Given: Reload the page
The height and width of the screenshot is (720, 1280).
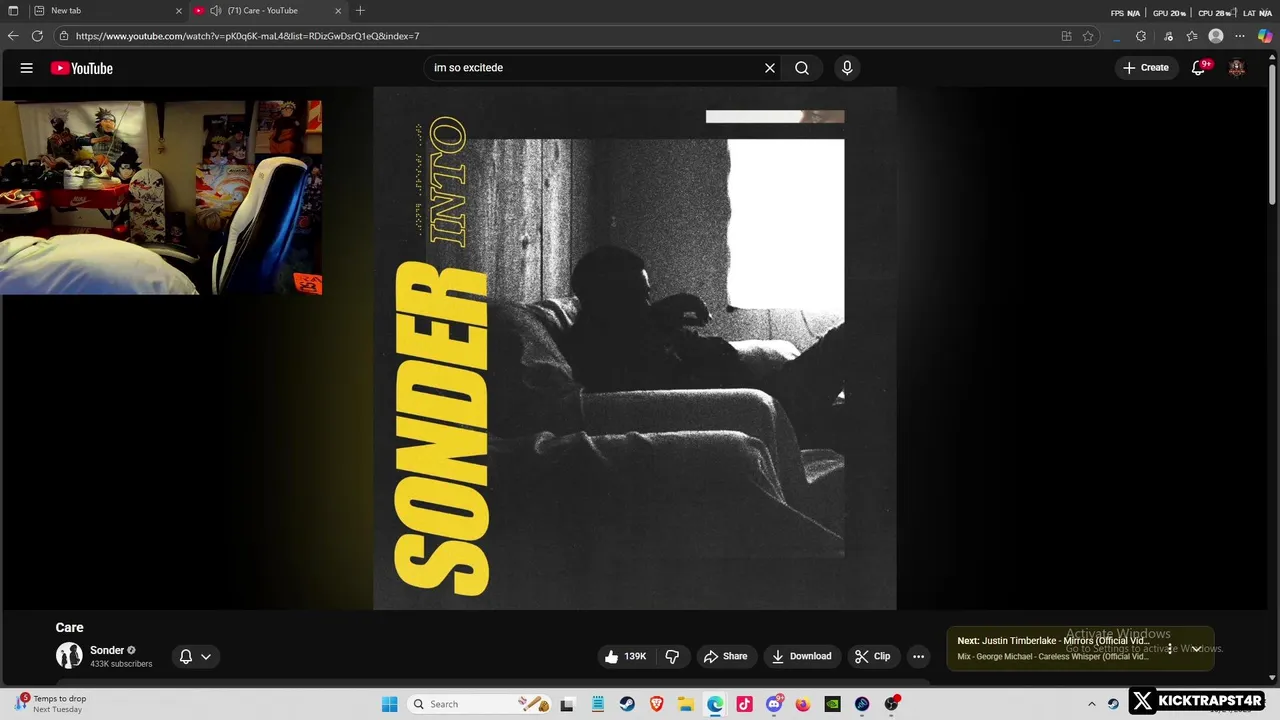Looking at the screenshot, I should click(37, 36).
